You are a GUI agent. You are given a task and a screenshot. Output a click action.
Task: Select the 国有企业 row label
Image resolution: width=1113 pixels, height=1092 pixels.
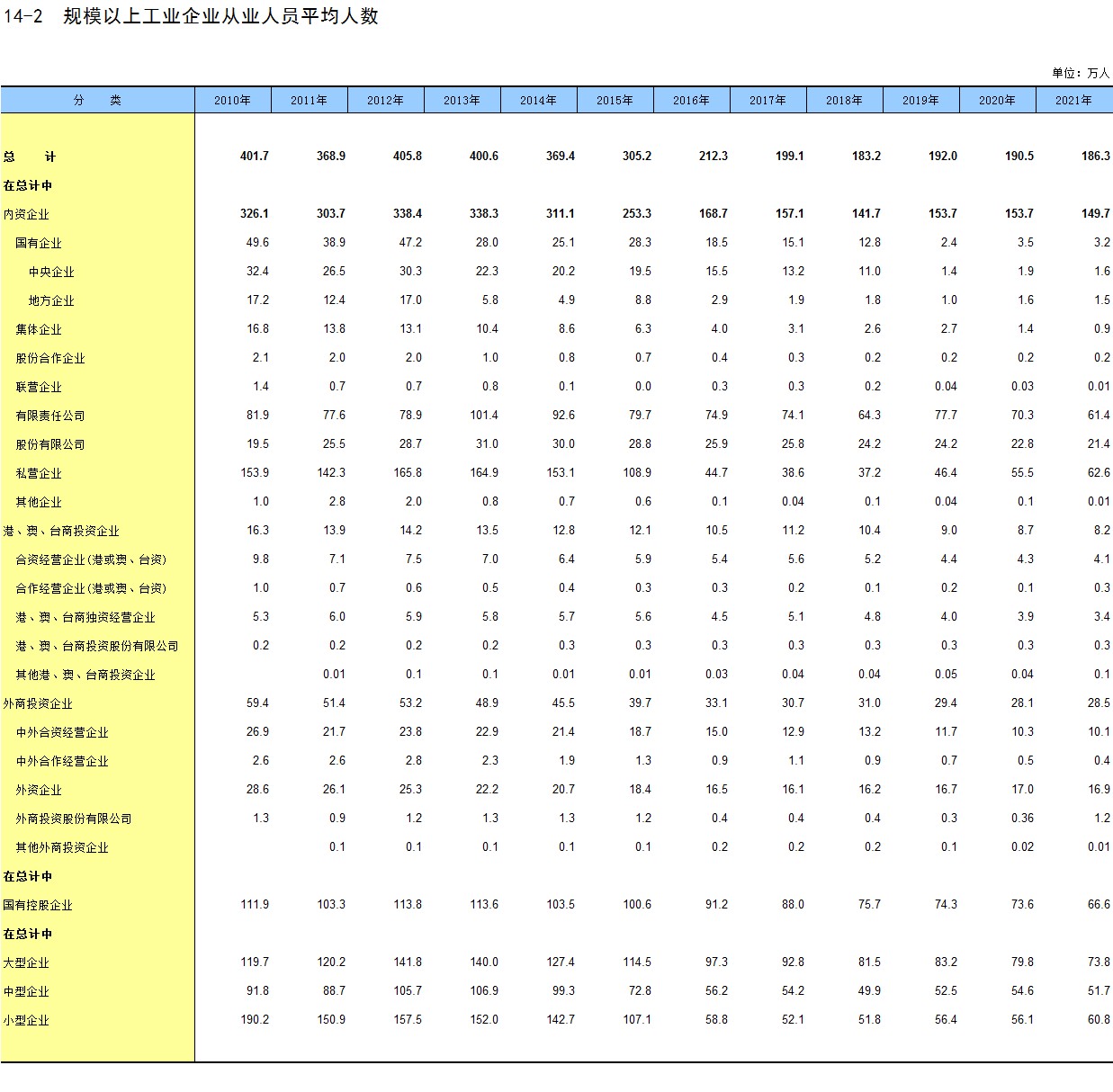(x=39, y=243)
